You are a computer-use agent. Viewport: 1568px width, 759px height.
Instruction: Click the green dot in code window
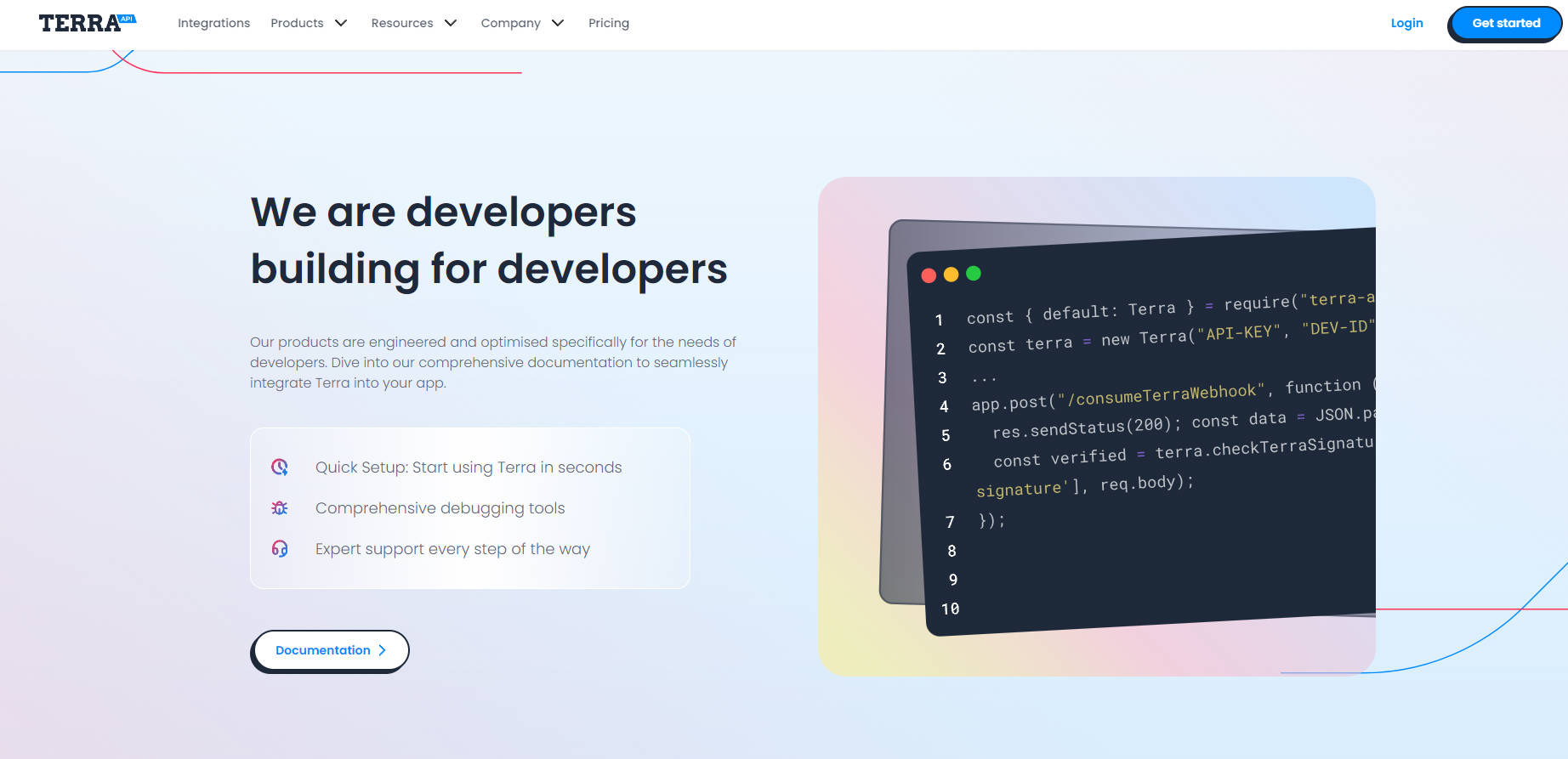(974, 273)
